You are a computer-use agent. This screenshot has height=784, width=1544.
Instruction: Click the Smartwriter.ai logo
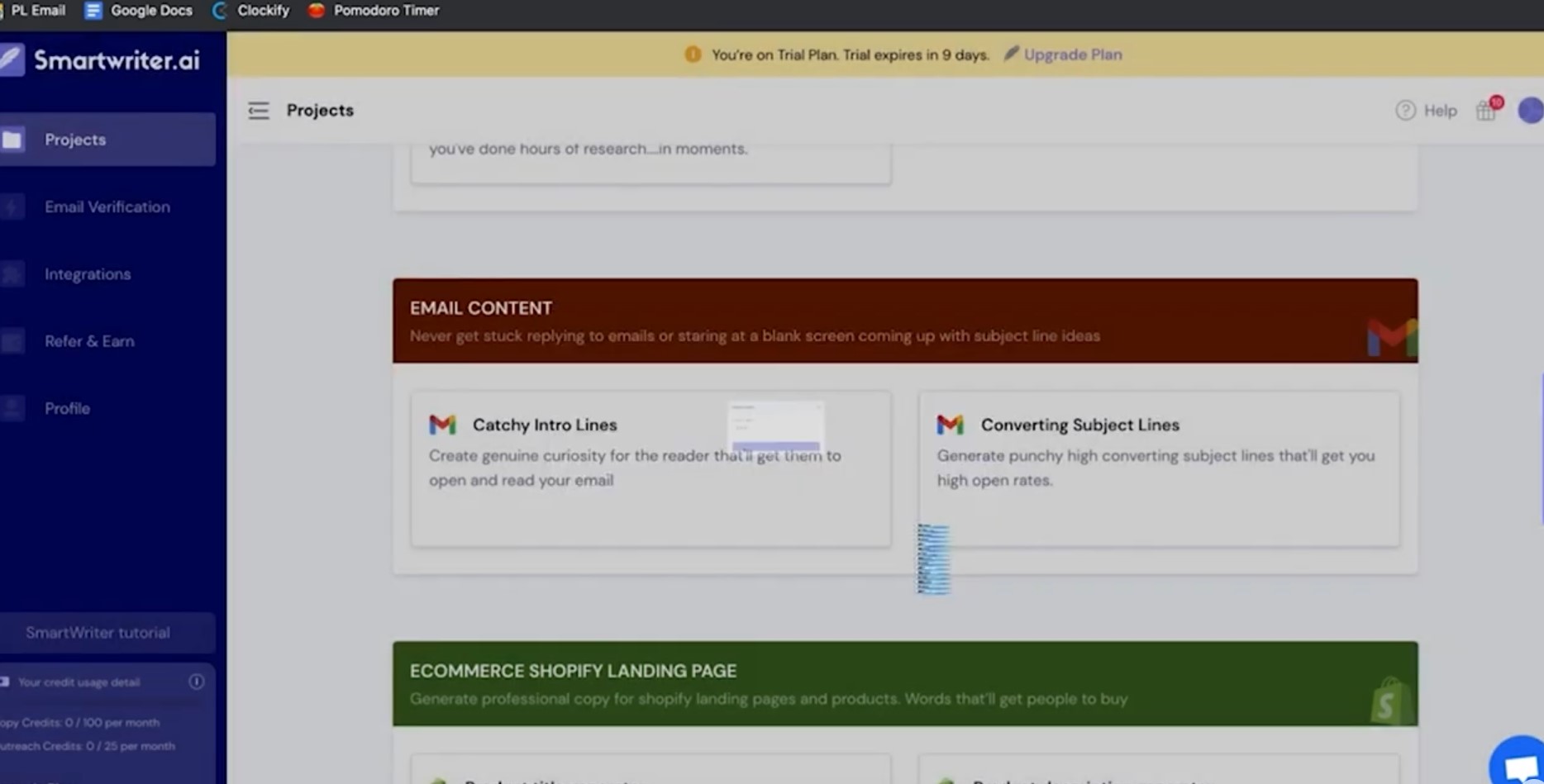click(100, 60)
